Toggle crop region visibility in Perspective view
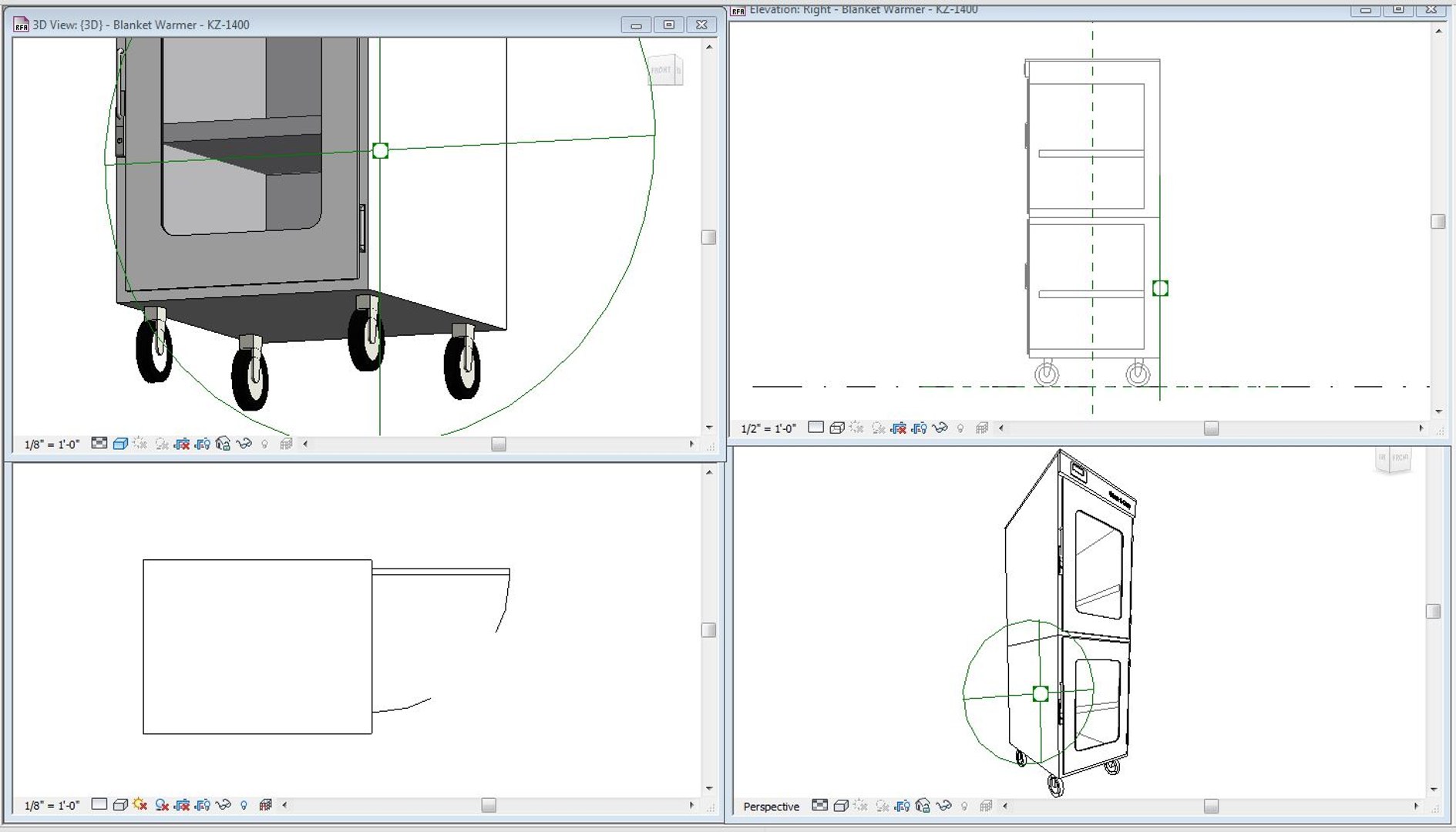The width and height of the screenshot is (1456, 832). [903, 806]
